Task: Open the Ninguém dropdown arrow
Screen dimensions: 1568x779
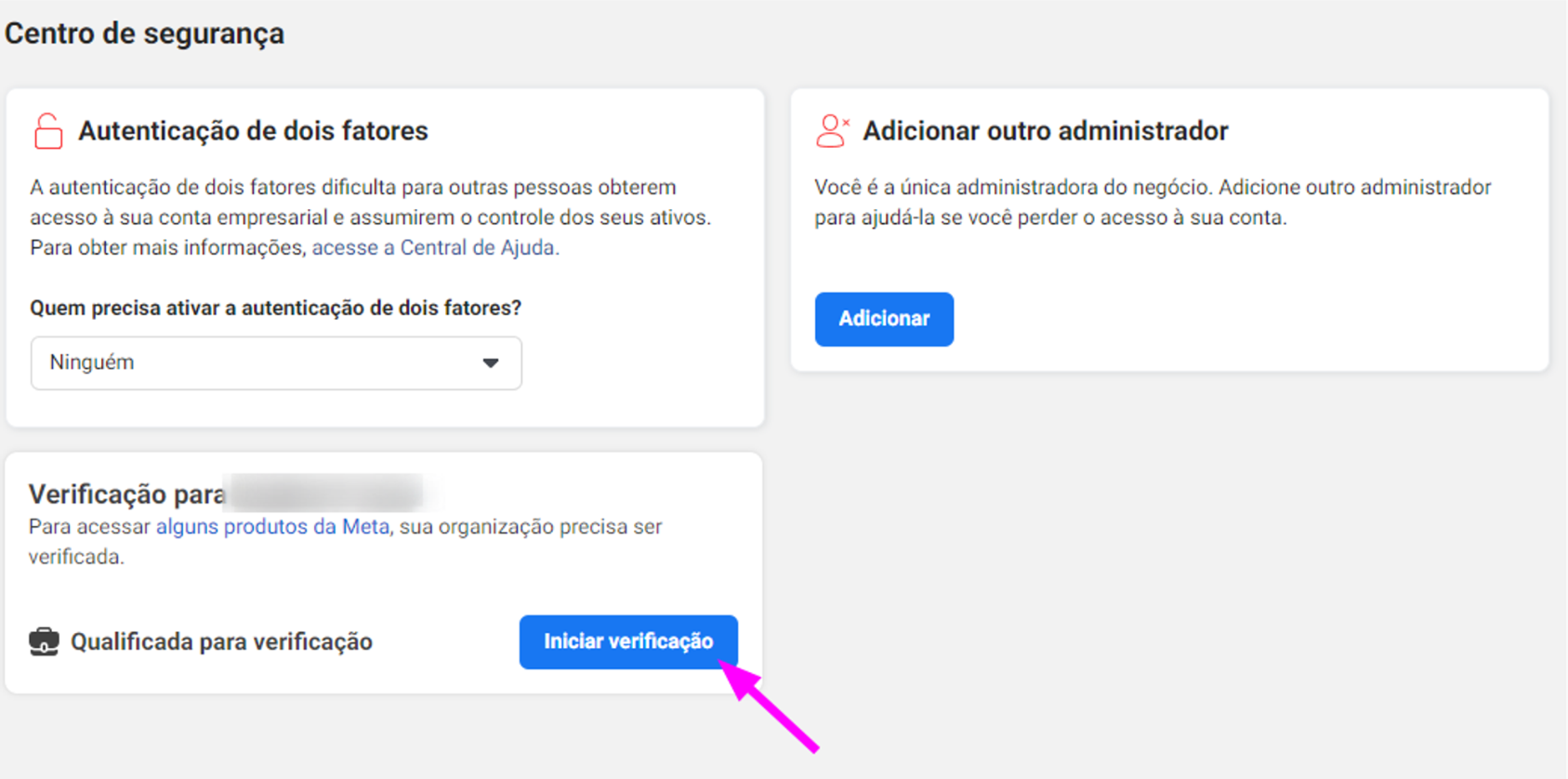Action: (x=491, y=363)
